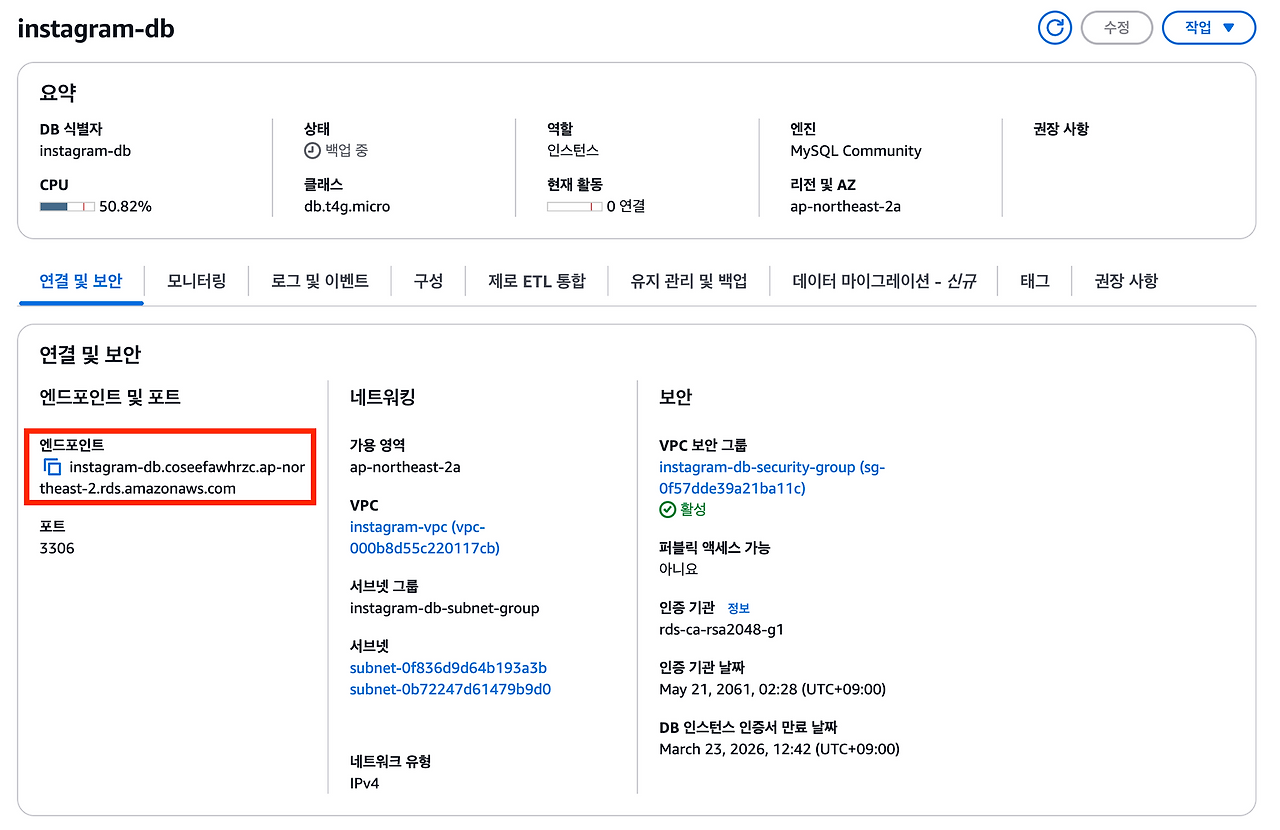Click the 0 연결 connections text

tap(626, 206)
